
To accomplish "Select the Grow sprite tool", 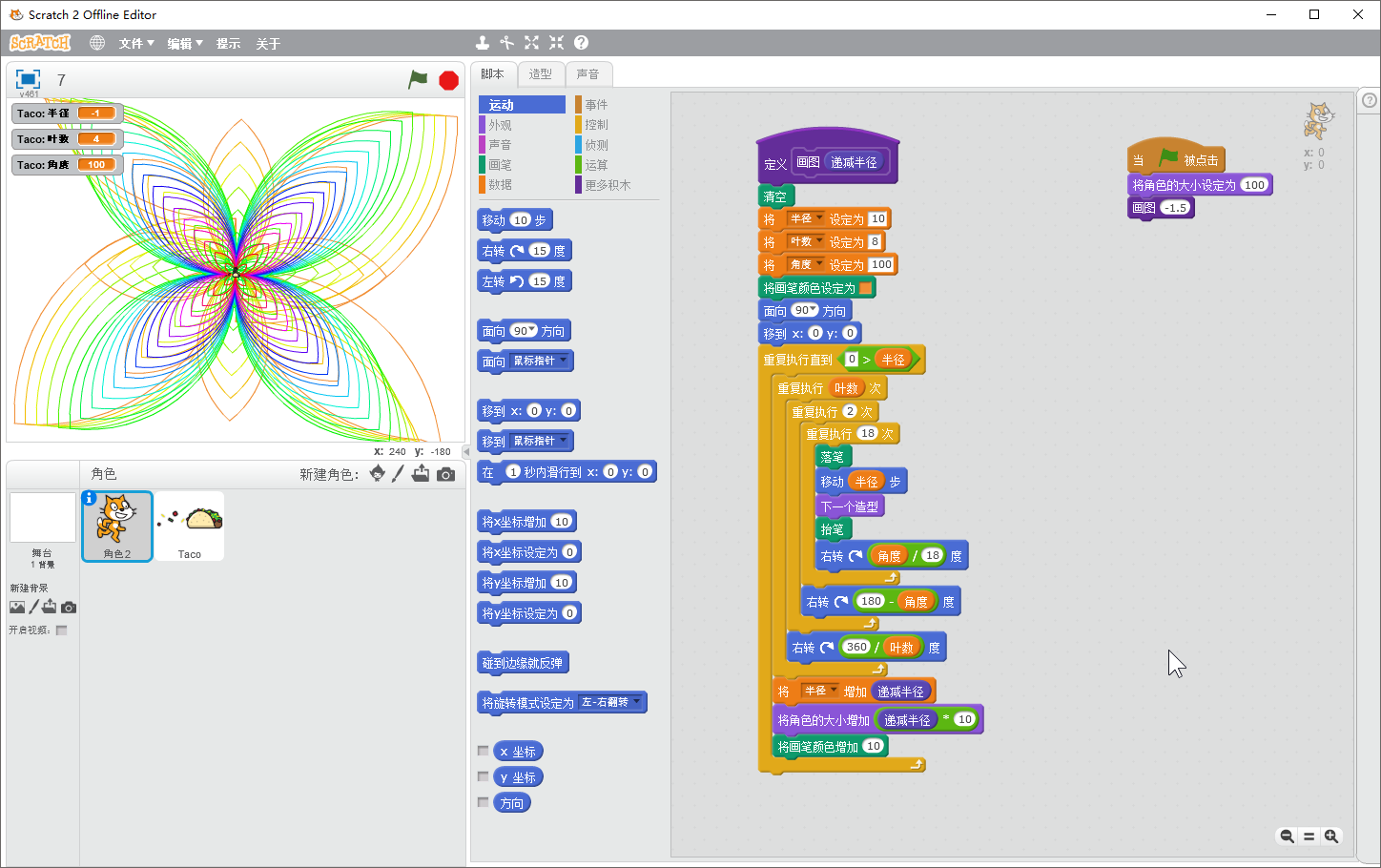I will pos(532,43).
